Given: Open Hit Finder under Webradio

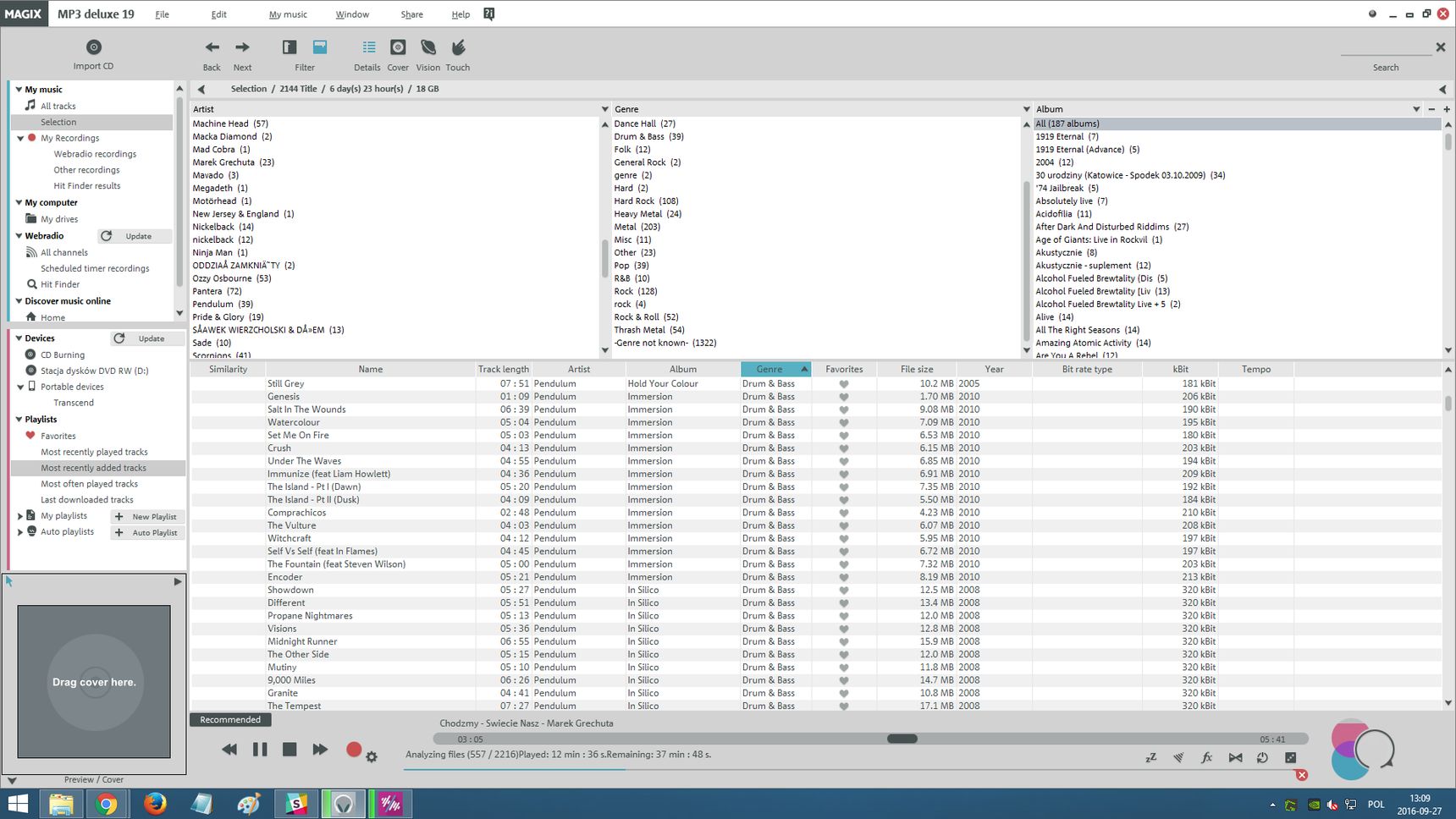Looking at the screenshot, I should [x=60, y=284].
